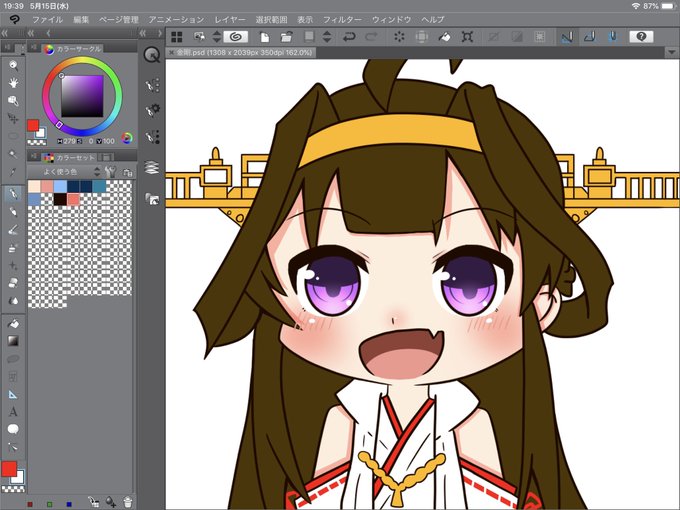
Task: Select the Brush tool
Action: 13,229
